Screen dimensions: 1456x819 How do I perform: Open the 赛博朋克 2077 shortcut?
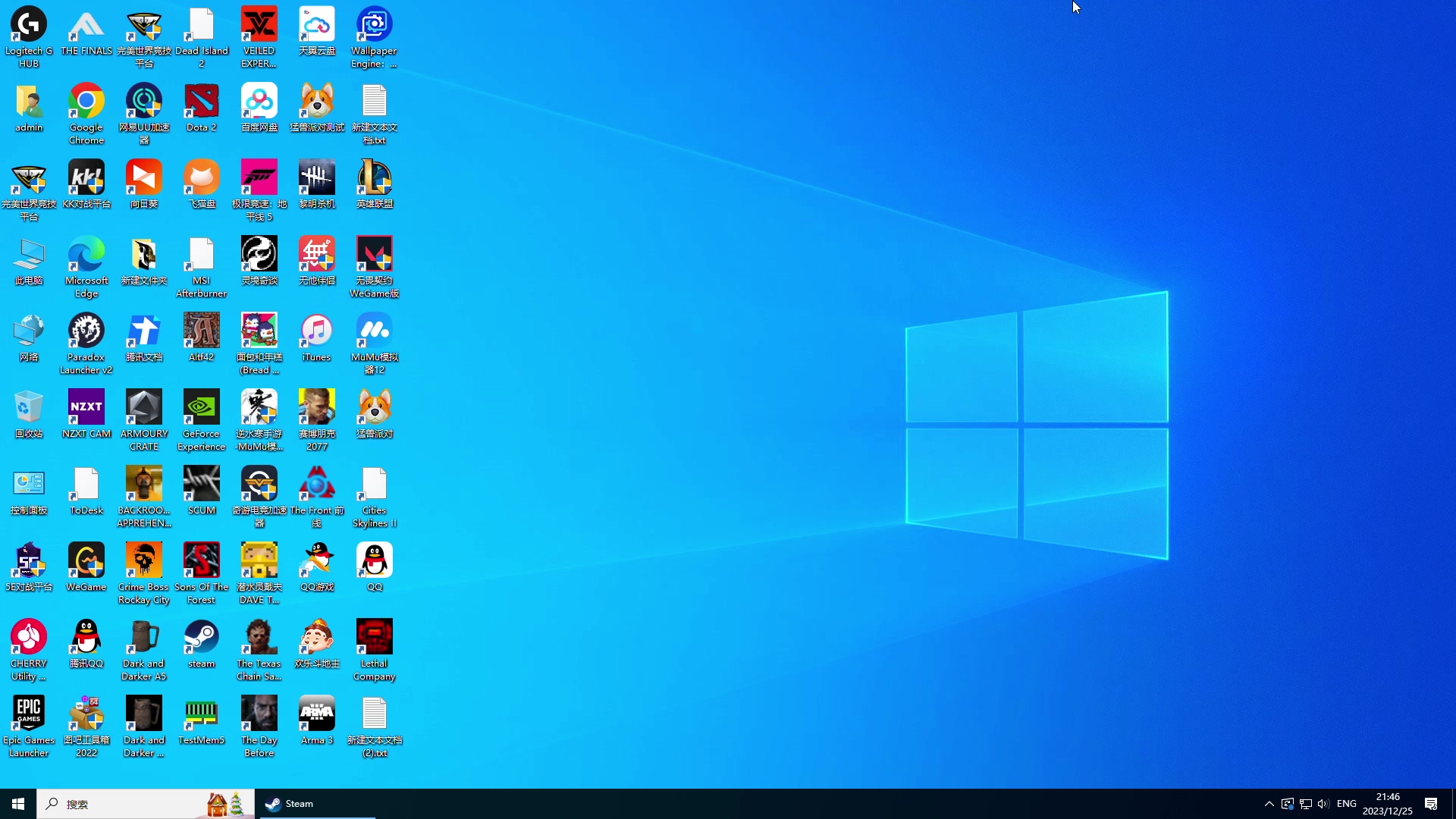[x=317, y=419]
